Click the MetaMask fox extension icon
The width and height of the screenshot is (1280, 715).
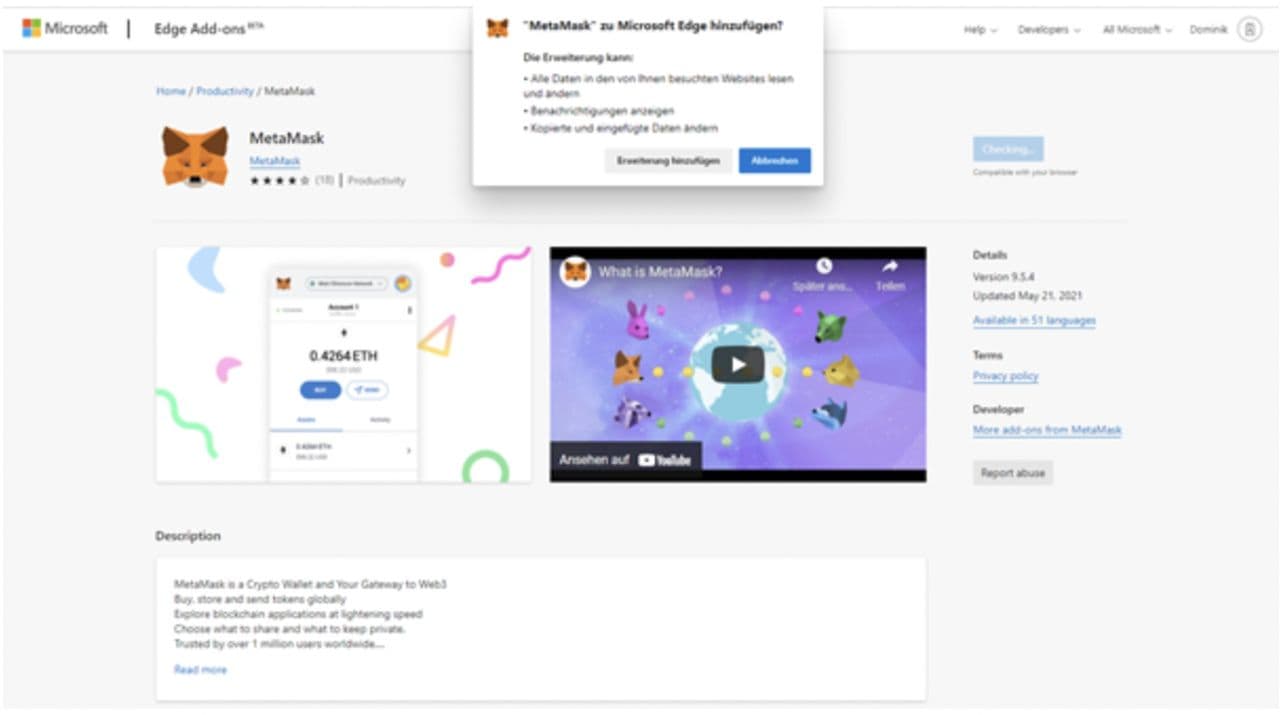195,157
